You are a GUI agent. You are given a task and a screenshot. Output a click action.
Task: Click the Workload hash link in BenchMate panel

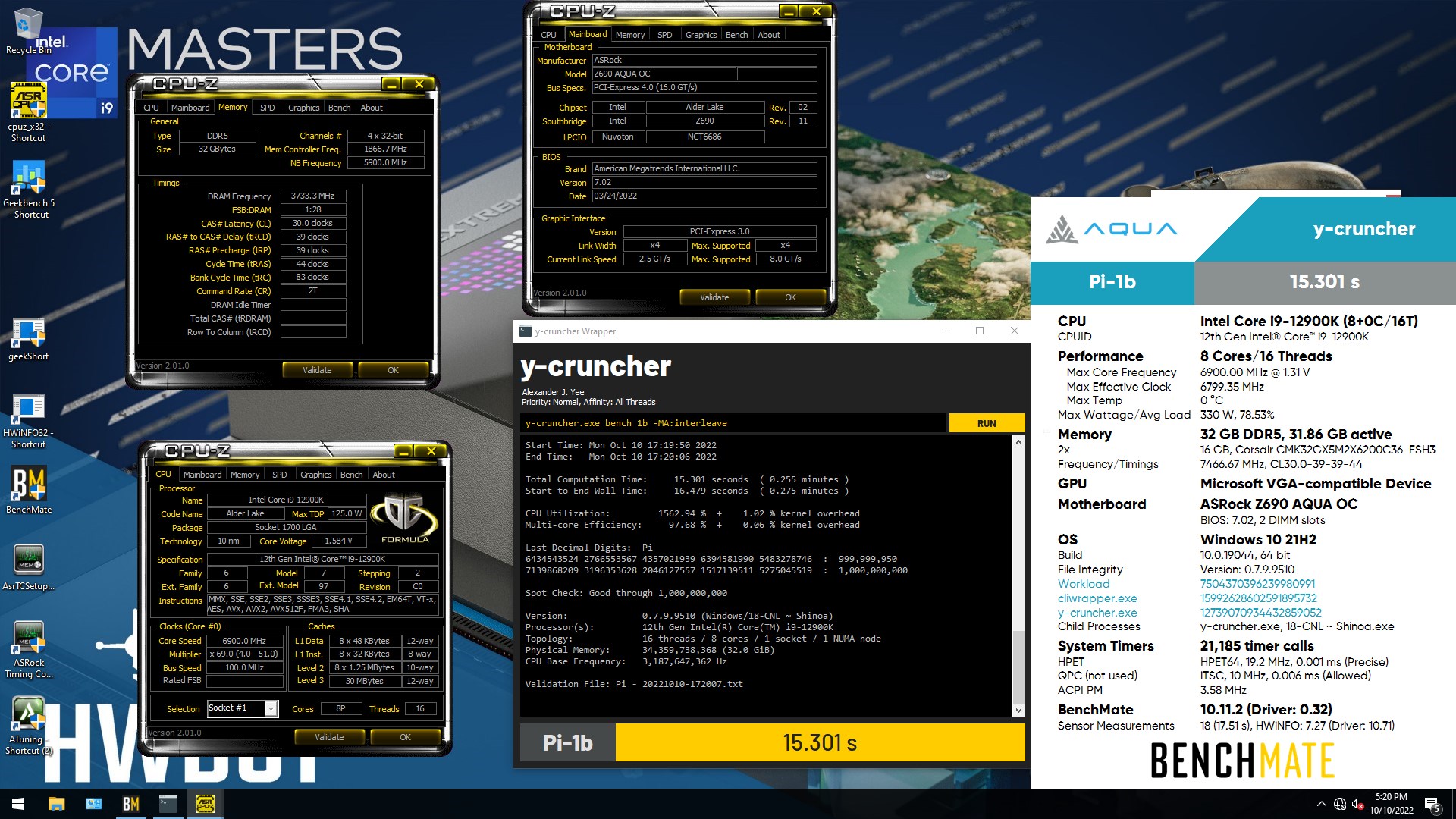(x=1257, y=584)
